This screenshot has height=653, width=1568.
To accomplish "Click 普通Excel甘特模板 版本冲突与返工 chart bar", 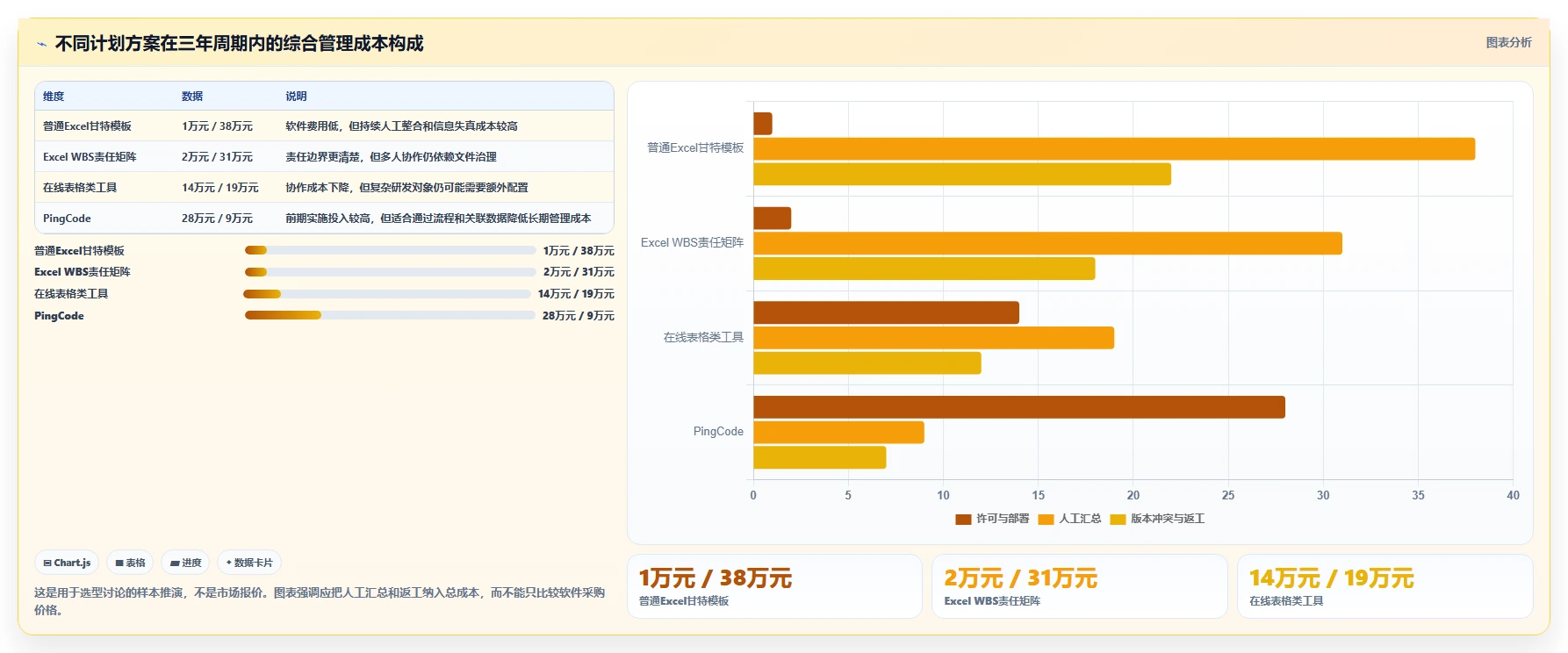I will click(962, 174).
